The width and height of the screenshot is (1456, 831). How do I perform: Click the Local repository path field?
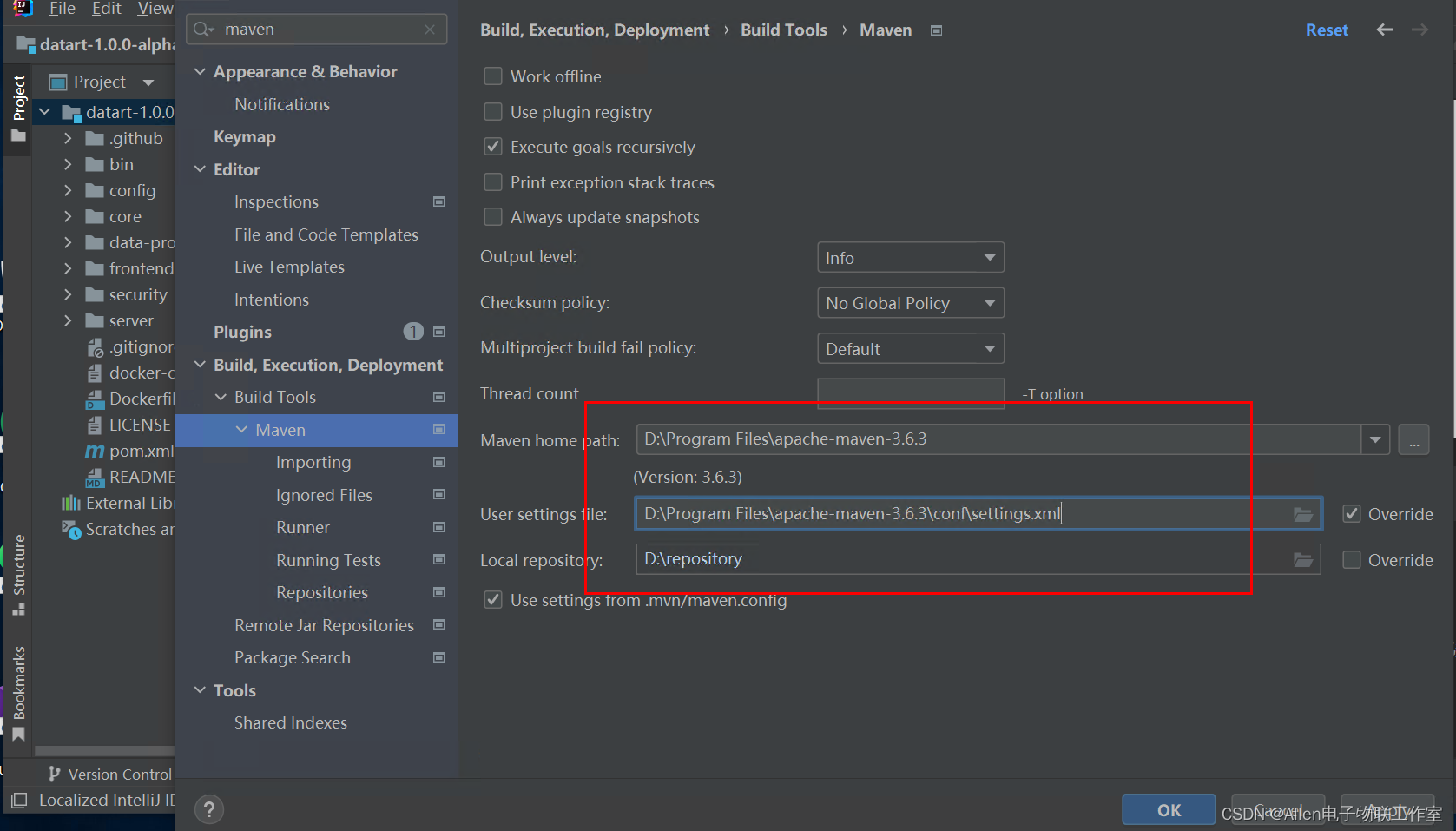coord(978,559)
